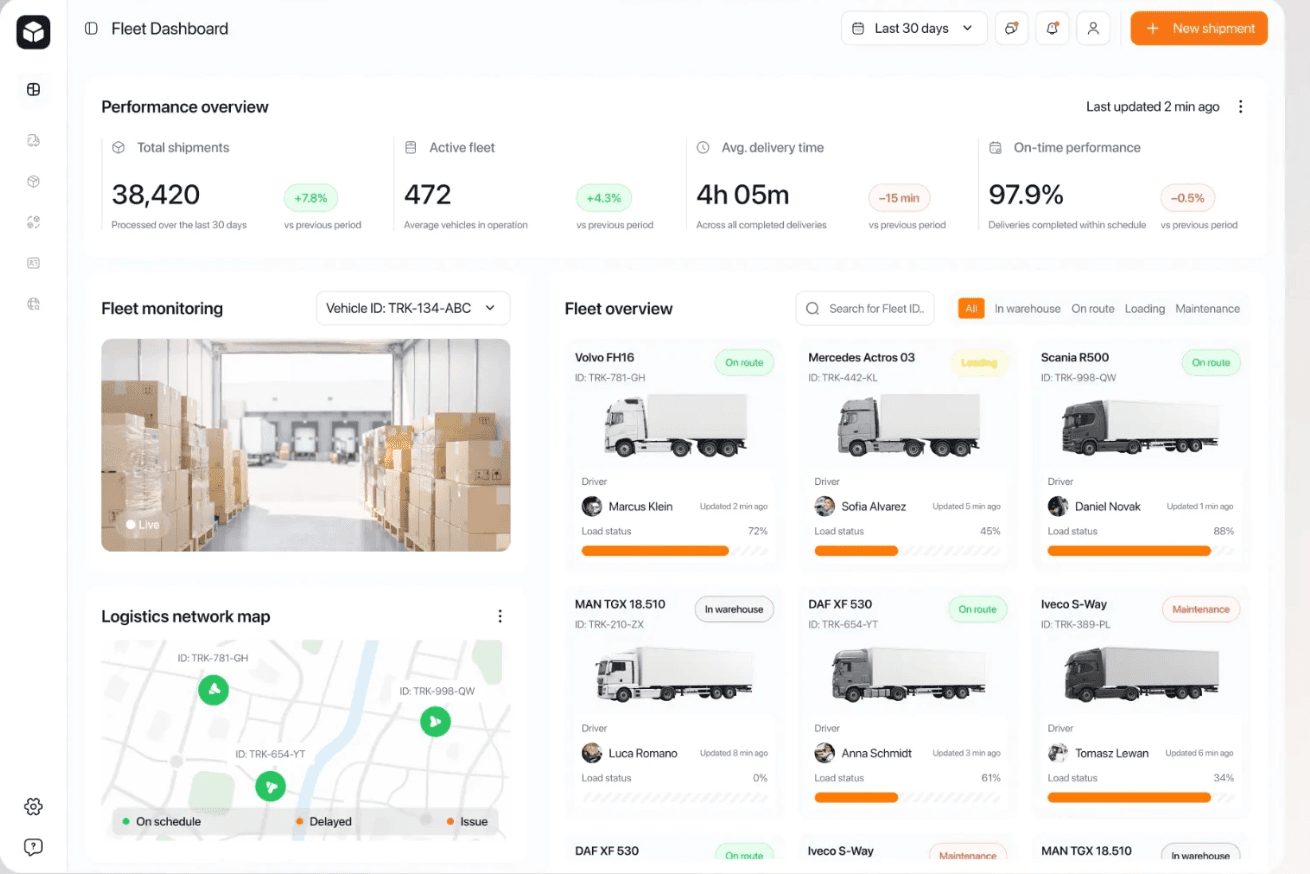Click the Mercedes Actros 03 card title
The height and width of the screenshot is (874, 1310).
point(861,357)
